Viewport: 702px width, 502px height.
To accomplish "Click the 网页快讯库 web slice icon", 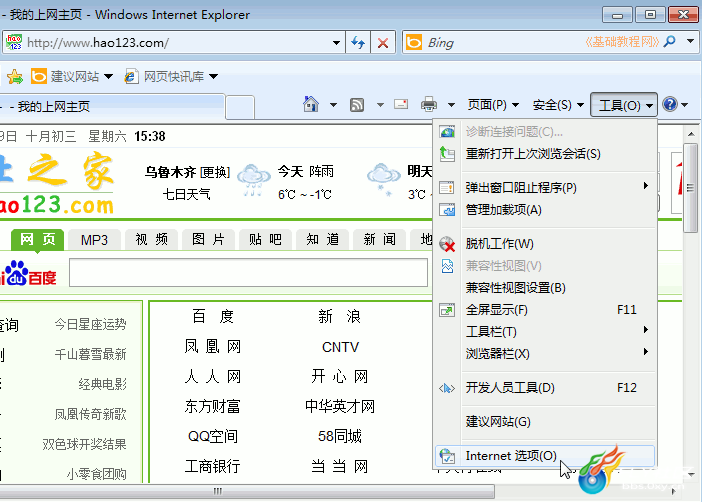I will 131,77.
